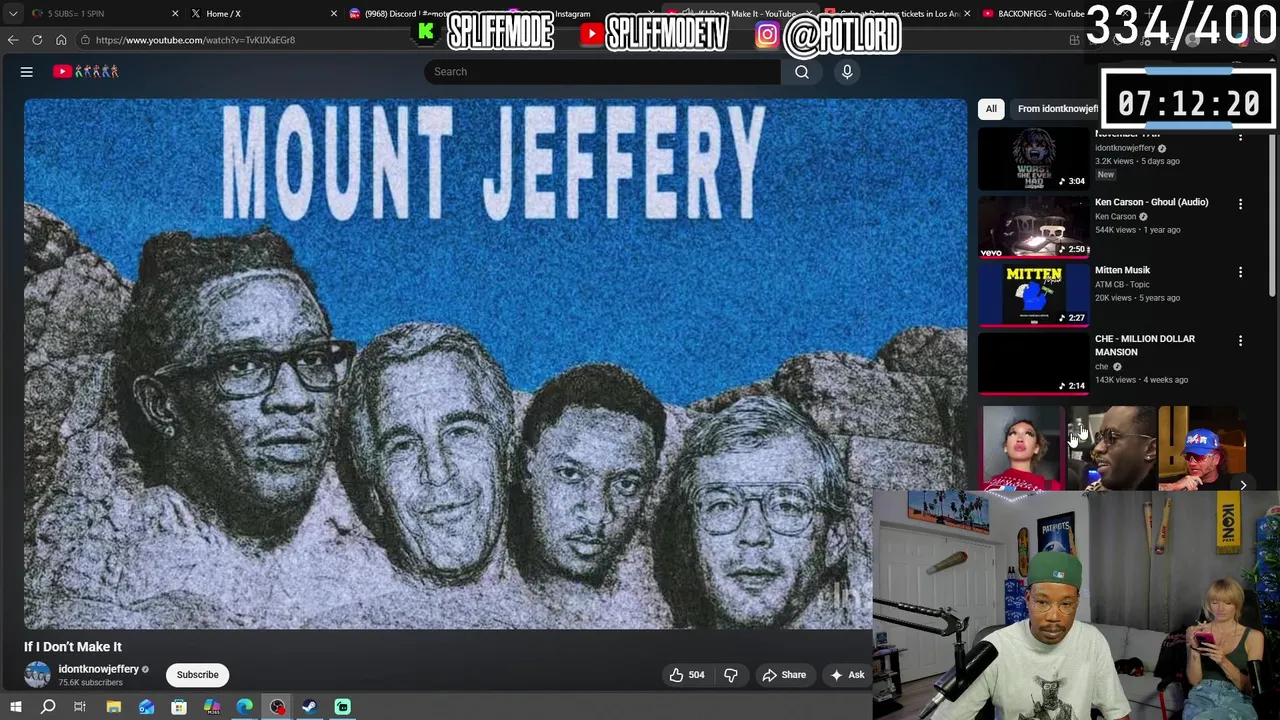Open Task View on taskbar
Image resolution: width=1280 pixels, height=720 pixels.
pos(80,707)
